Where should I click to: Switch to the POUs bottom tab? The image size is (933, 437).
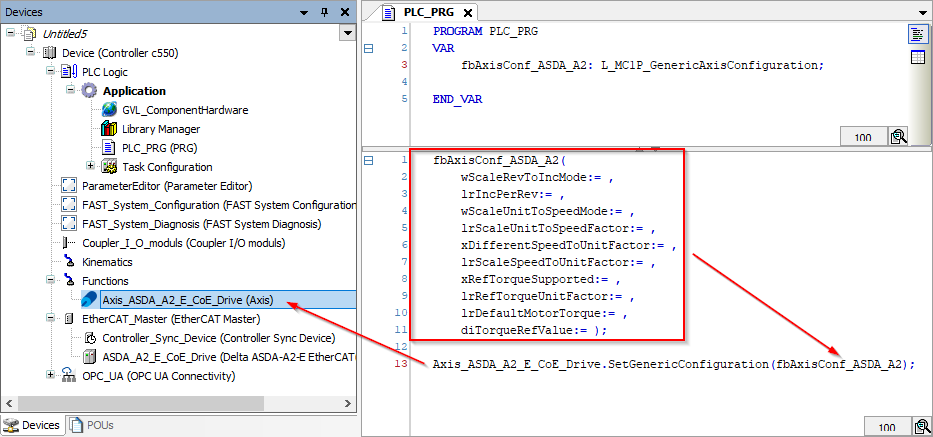coord(92,425)
